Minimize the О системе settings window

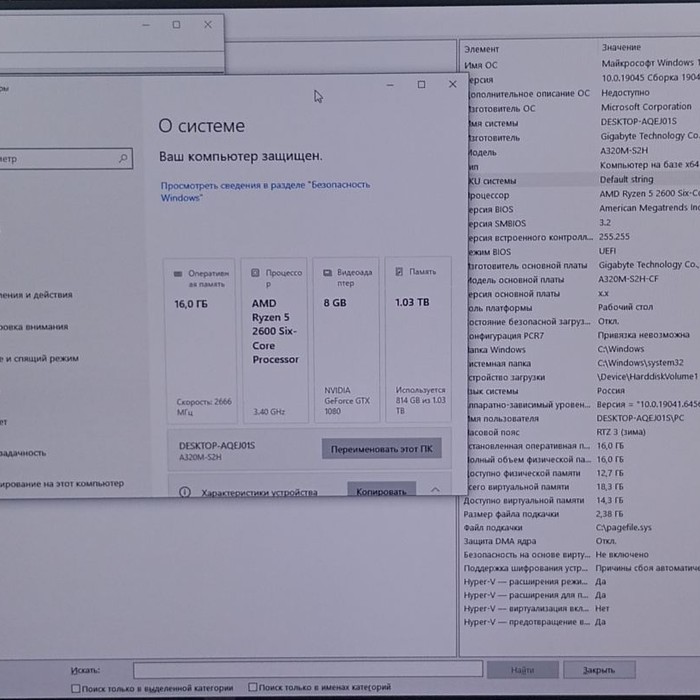390,85
